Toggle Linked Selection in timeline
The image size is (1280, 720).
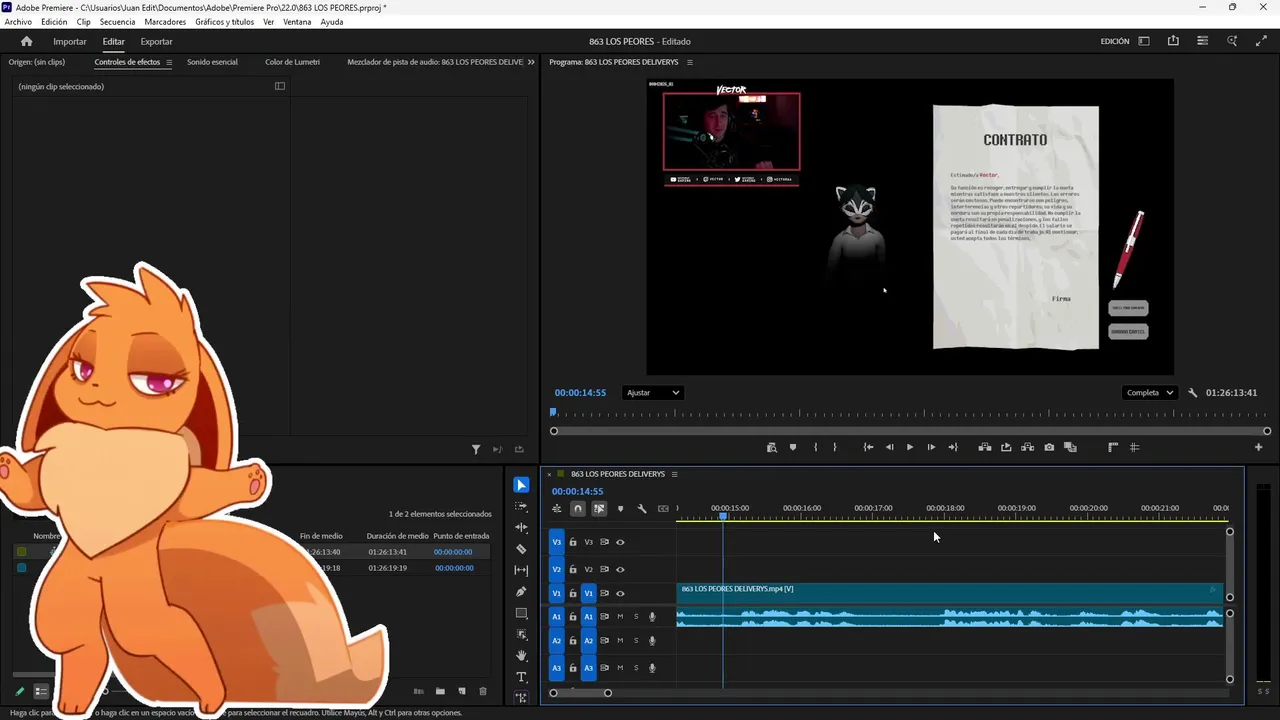[599, 509]
